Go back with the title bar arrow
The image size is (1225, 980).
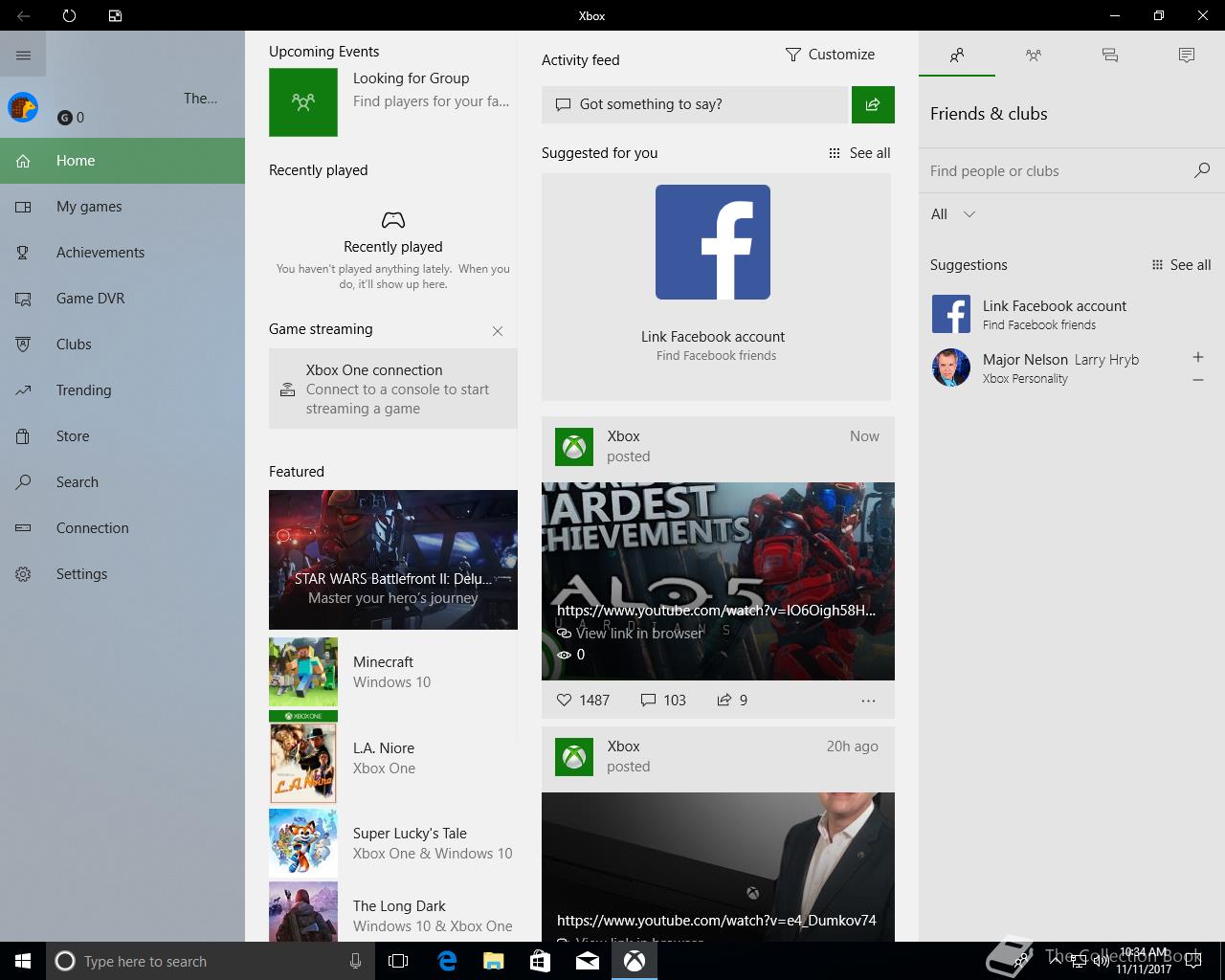click(x=23, y=15)
